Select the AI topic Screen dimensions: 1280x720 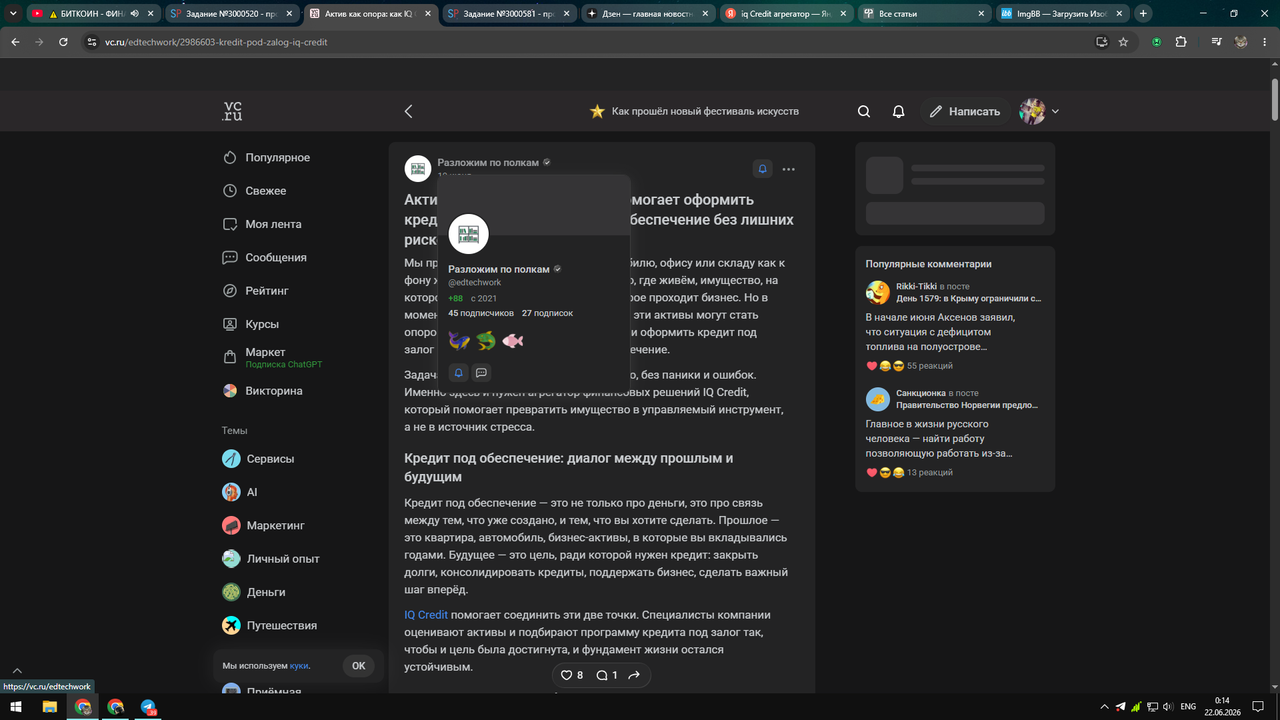tap(240, 492)
